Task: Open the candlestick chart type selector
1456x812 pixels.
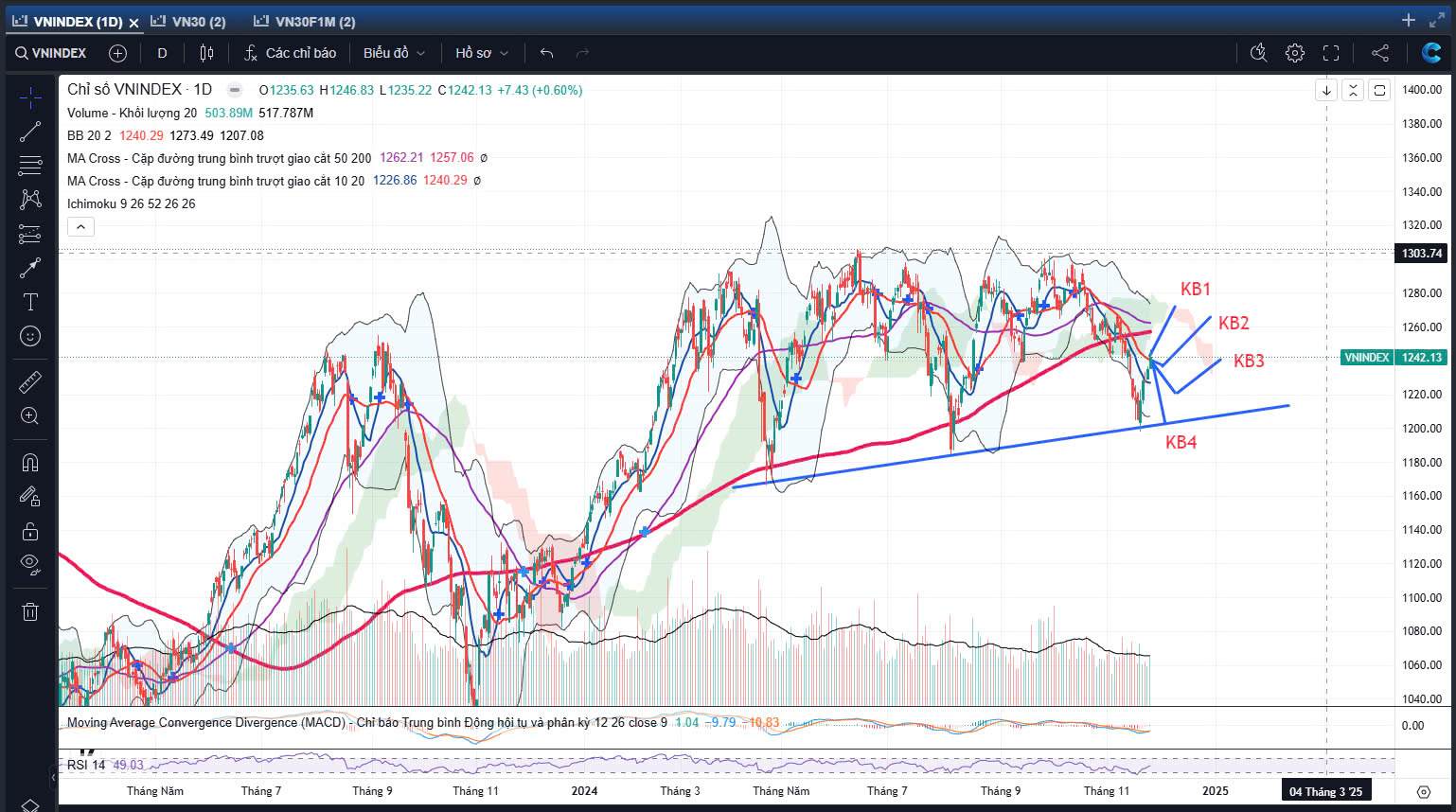Action: point(206,53)
